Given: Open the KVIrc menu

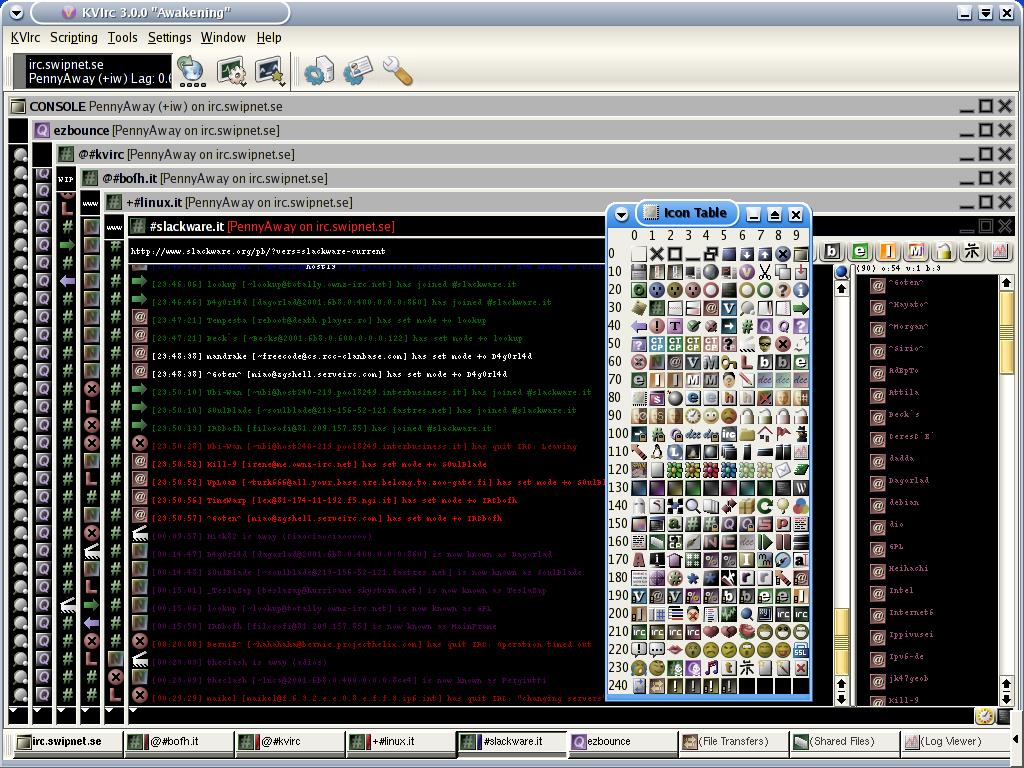Looking at the screenshot, I should 25,38.
